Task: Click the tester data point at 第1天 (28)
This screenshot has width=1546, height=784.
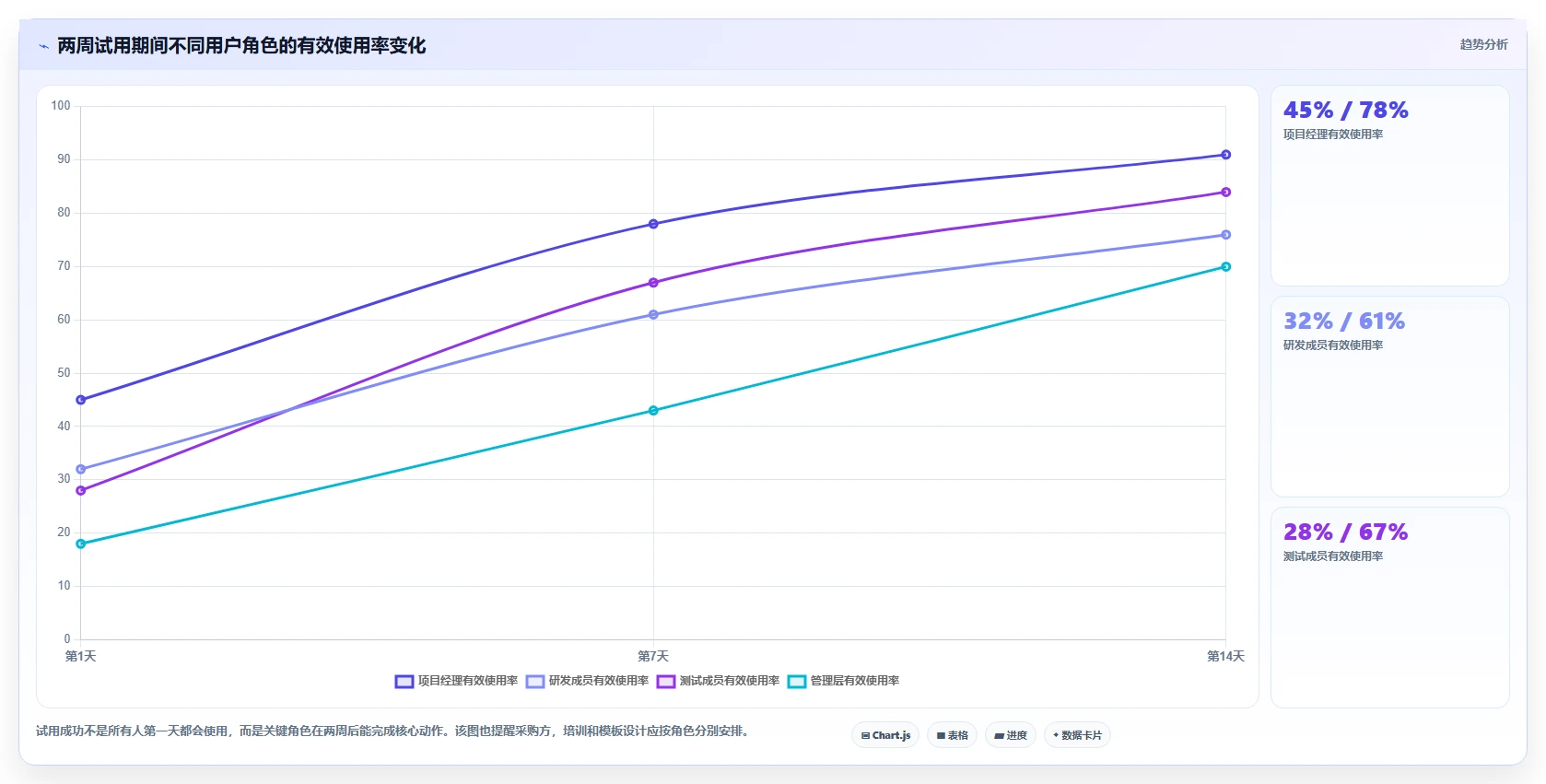Action: click(x=81, y=490)
